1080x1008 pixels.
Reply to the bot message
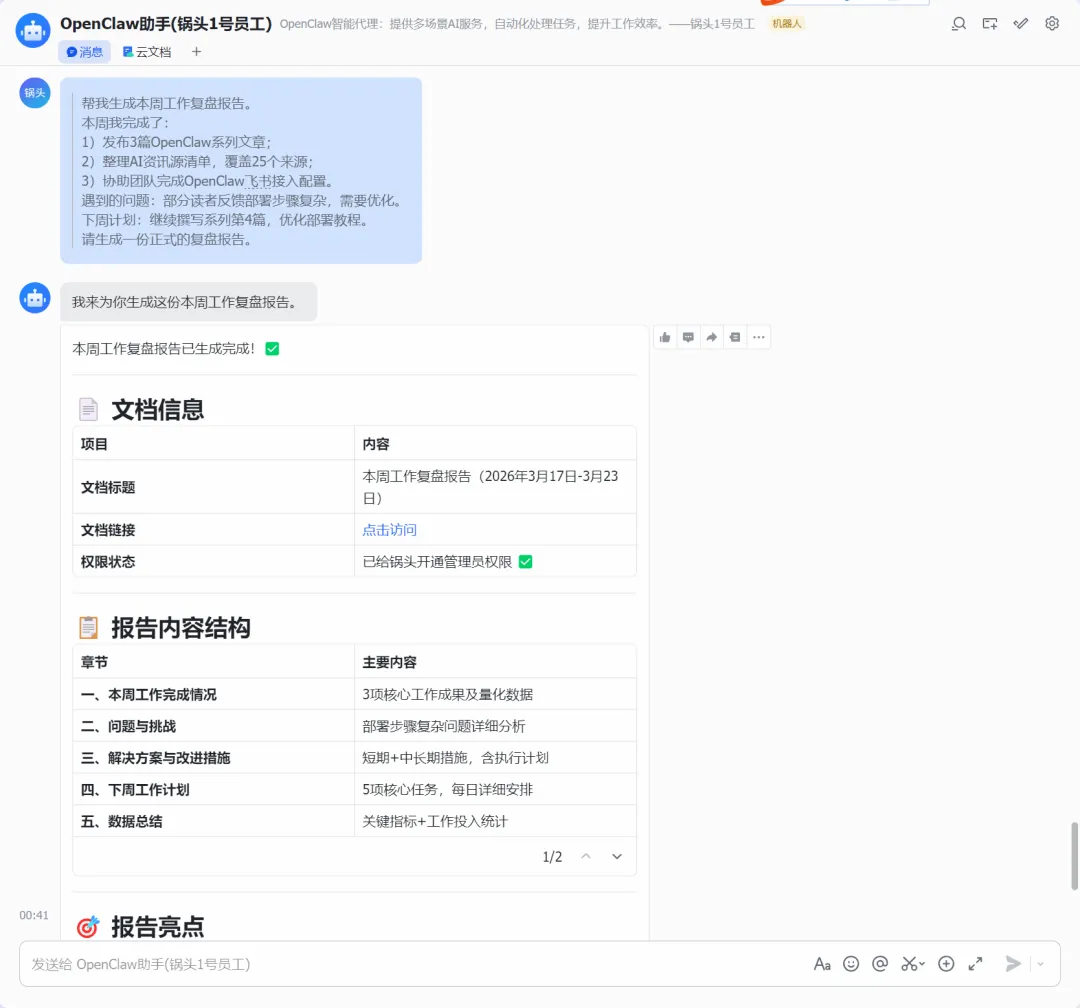pyautogui.click(x=688, y=337)
